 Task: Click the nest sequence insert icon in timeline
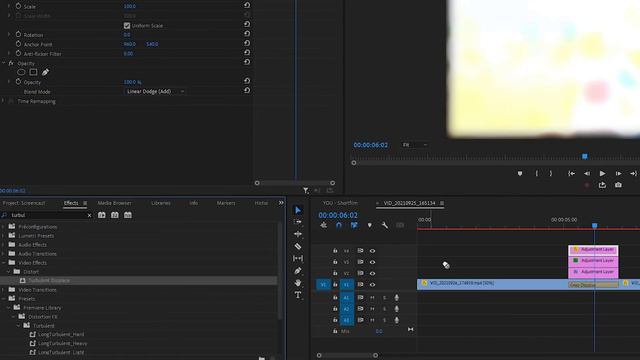pyautogui.click(x=324, y=225)
